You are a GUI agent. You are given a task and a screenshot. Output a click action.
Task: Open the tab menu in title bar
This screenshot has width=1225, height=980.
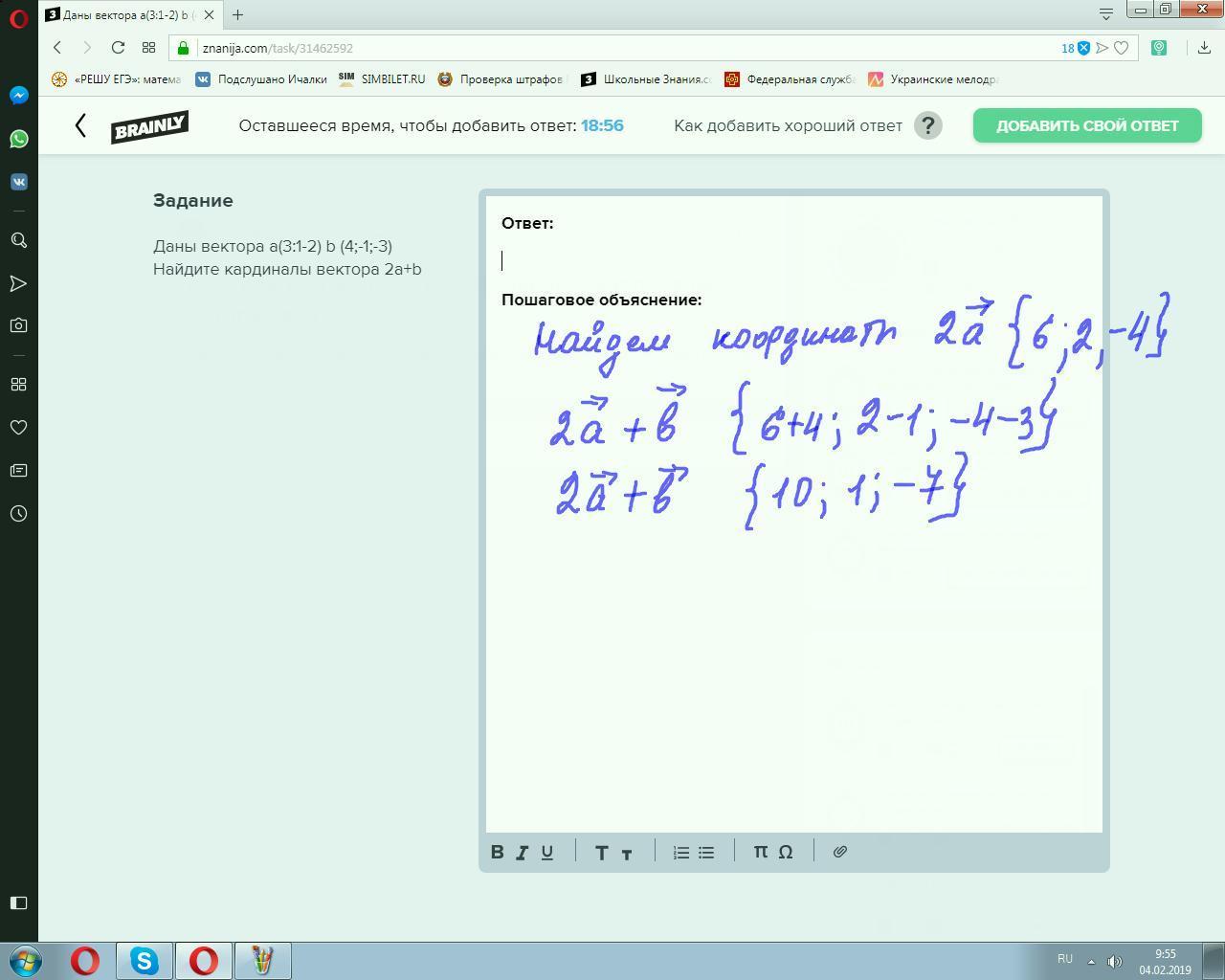[1106, 13]
